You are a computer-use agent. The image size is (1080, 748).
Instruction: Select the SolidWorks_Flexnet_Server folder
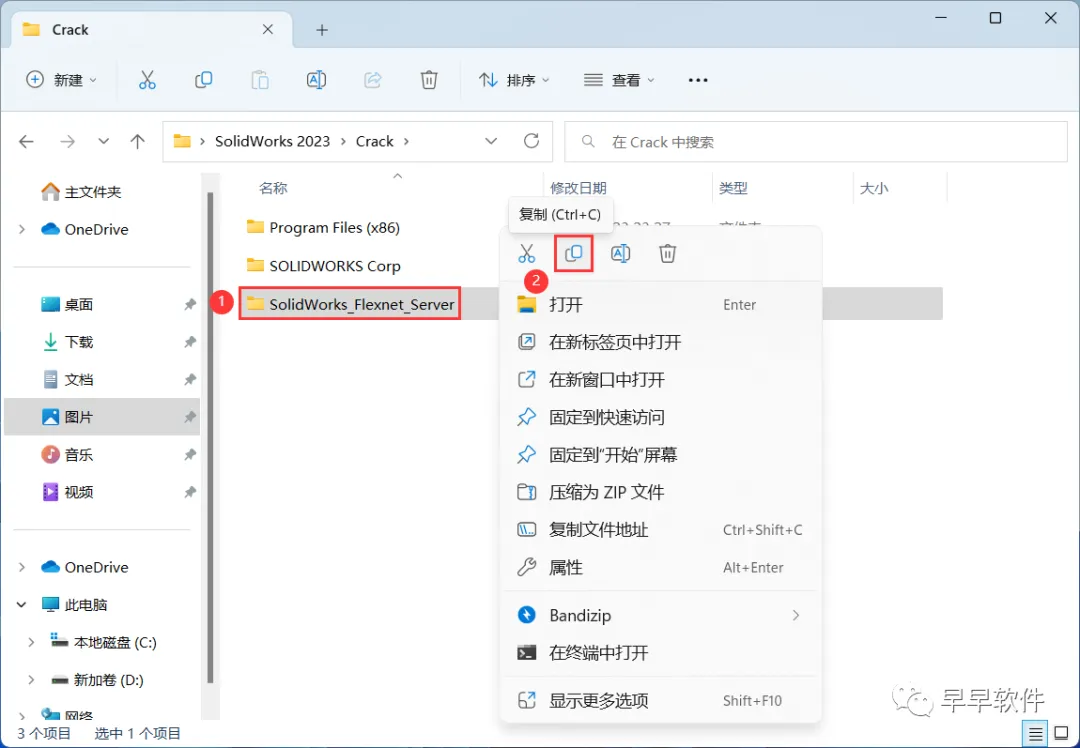click(x=350, y=304)
